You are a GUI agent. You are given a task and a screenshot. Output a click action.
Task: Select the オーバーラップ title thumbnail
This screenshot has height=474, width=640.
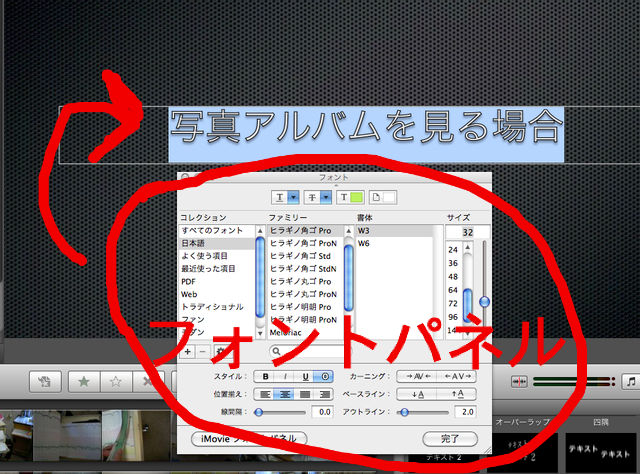(x=522, y=452)
